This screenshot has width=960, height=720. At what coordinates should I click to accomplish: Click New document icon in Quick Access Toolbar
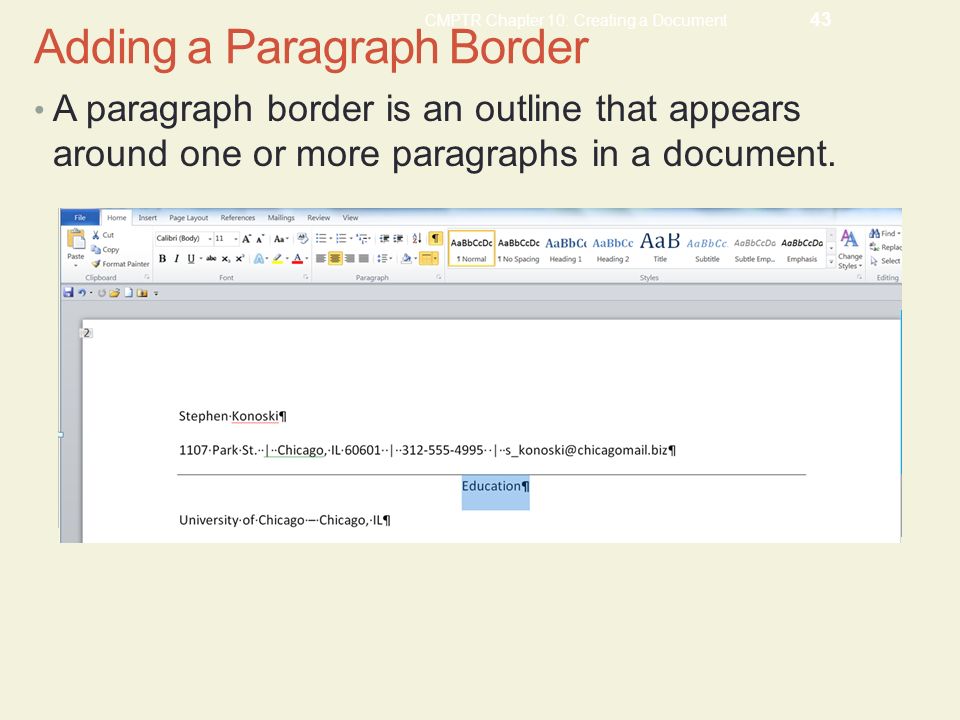(x=128, y=293)
